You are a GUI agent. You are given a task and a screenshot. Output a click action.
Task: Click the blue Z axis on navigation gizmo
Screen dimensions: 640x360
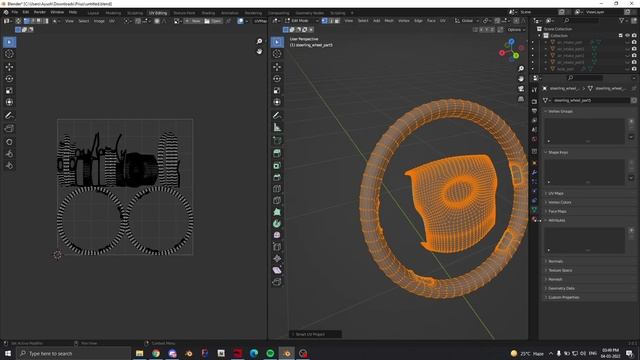[511, 42]
